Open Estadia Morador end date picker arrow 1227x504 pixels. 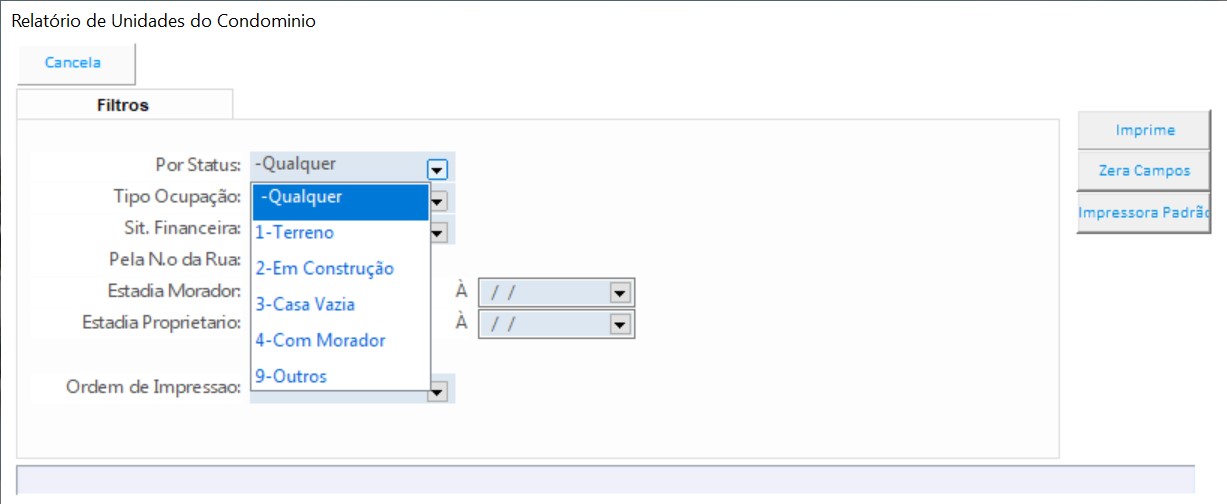coord(620,293)
